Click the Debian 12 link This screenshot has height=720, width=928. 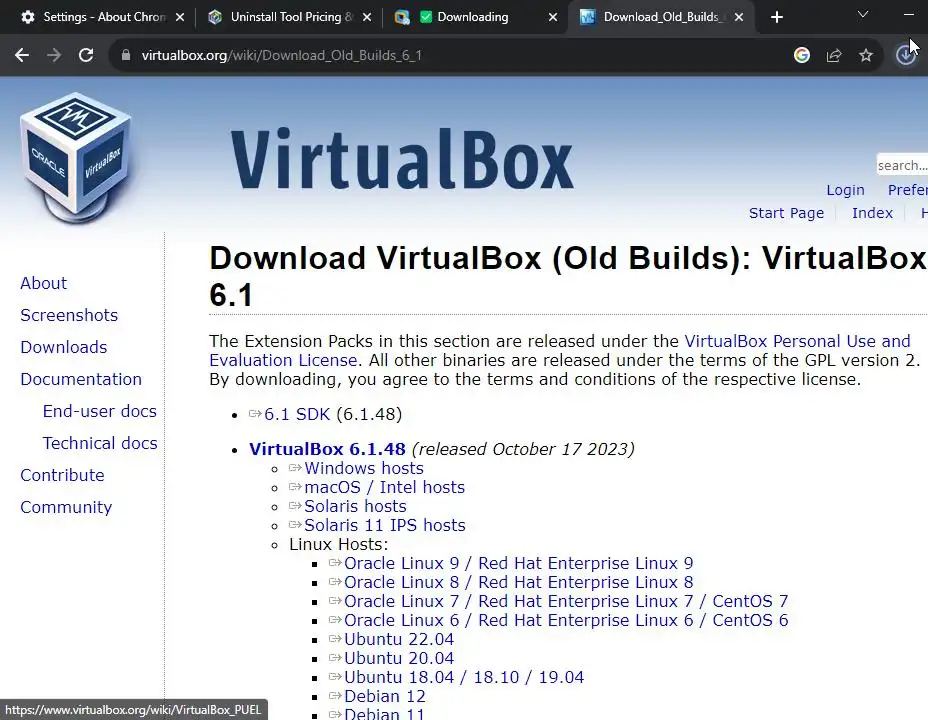click(385, 696)
